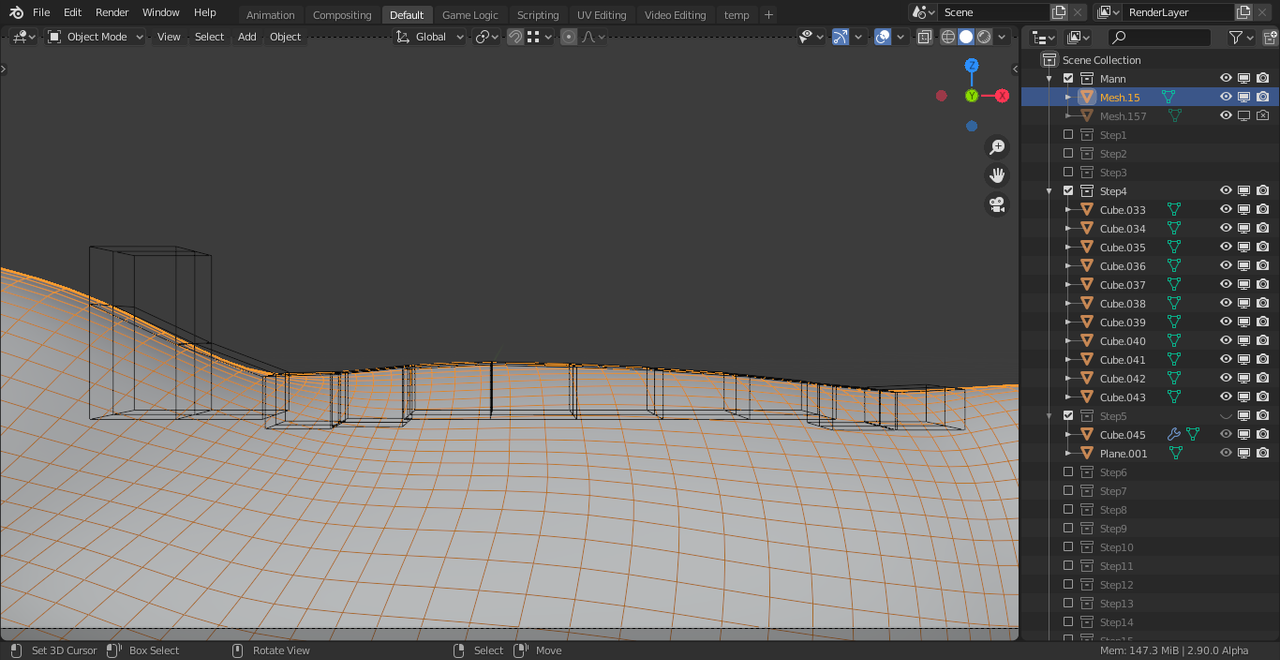The width and height of the screenshot is (1280, 660).
Task: Switch to wireframe viewport shading
Action: [948, 37]
